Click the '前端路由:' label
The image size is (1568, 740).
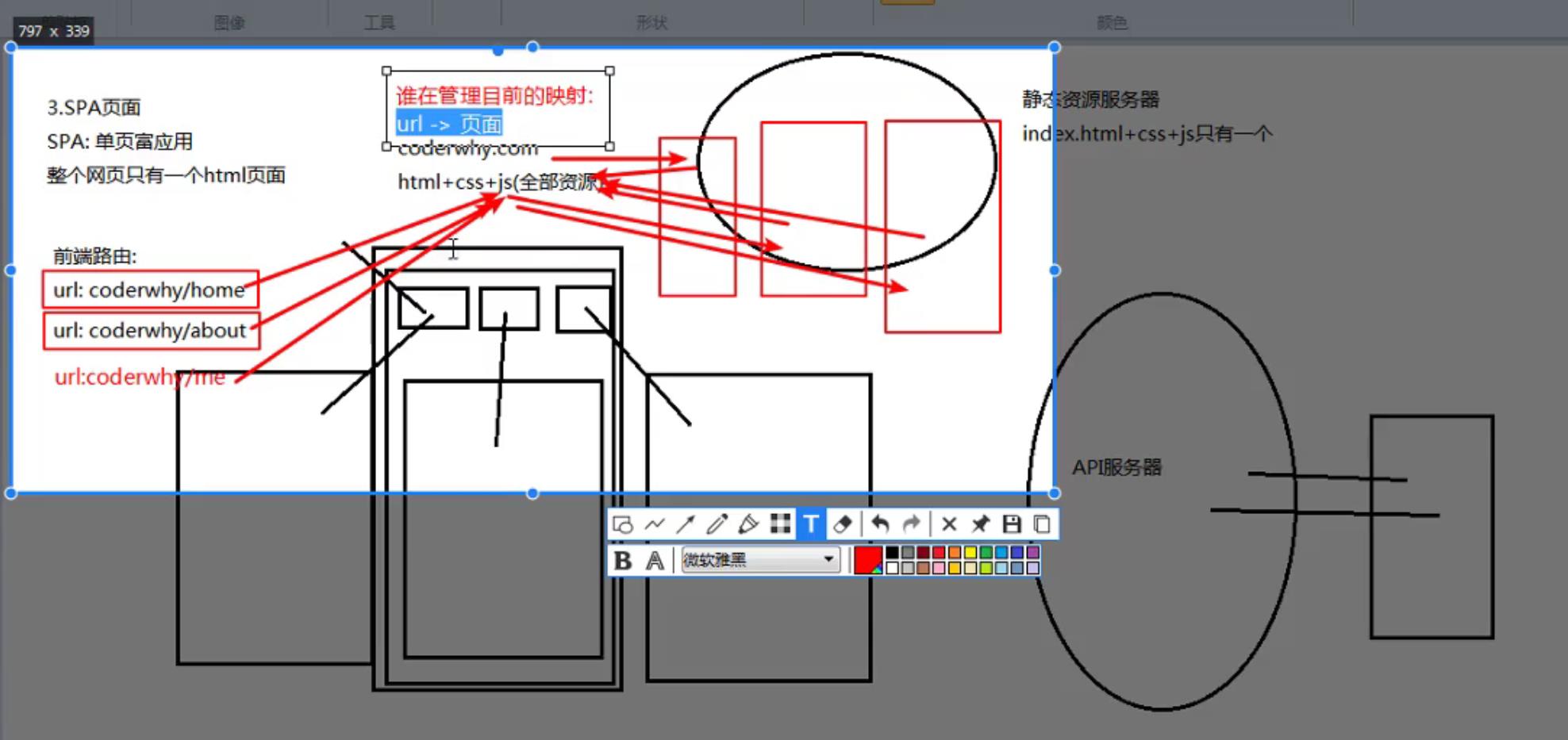click(94, 256)
